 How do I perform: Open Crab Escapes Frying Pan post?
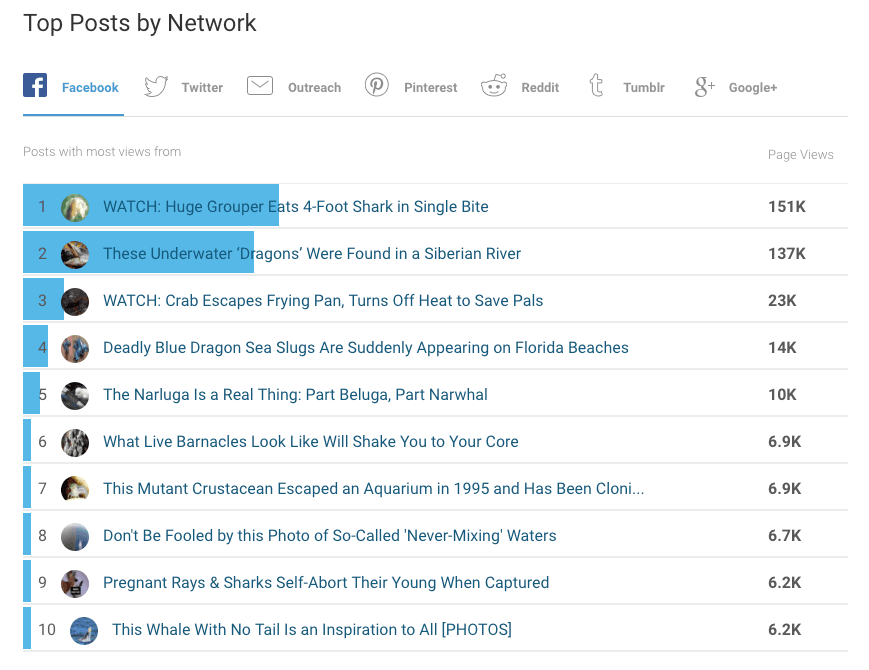[323, 301]
